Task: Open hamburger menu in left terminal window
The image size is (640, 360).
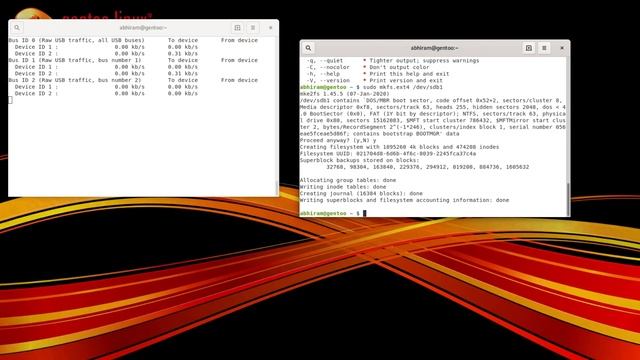Action: coord(253,28)
